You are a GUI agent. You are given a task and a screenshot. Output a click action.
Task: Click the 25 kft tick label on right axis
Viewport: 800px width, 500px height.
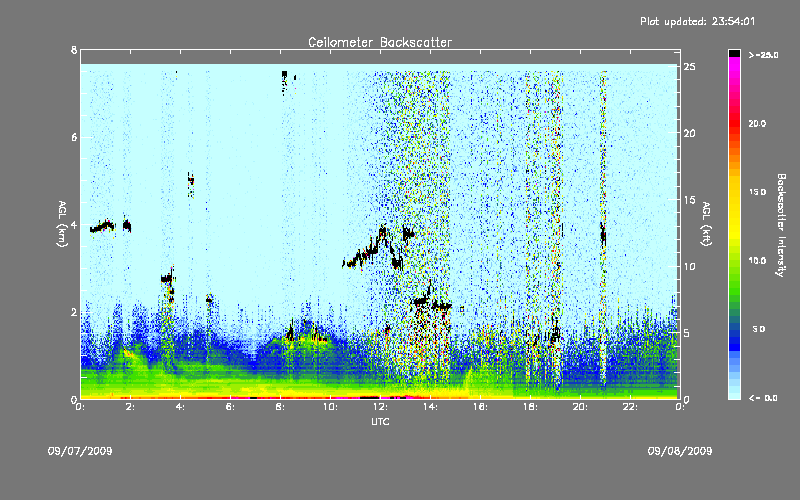pos(689,67)
